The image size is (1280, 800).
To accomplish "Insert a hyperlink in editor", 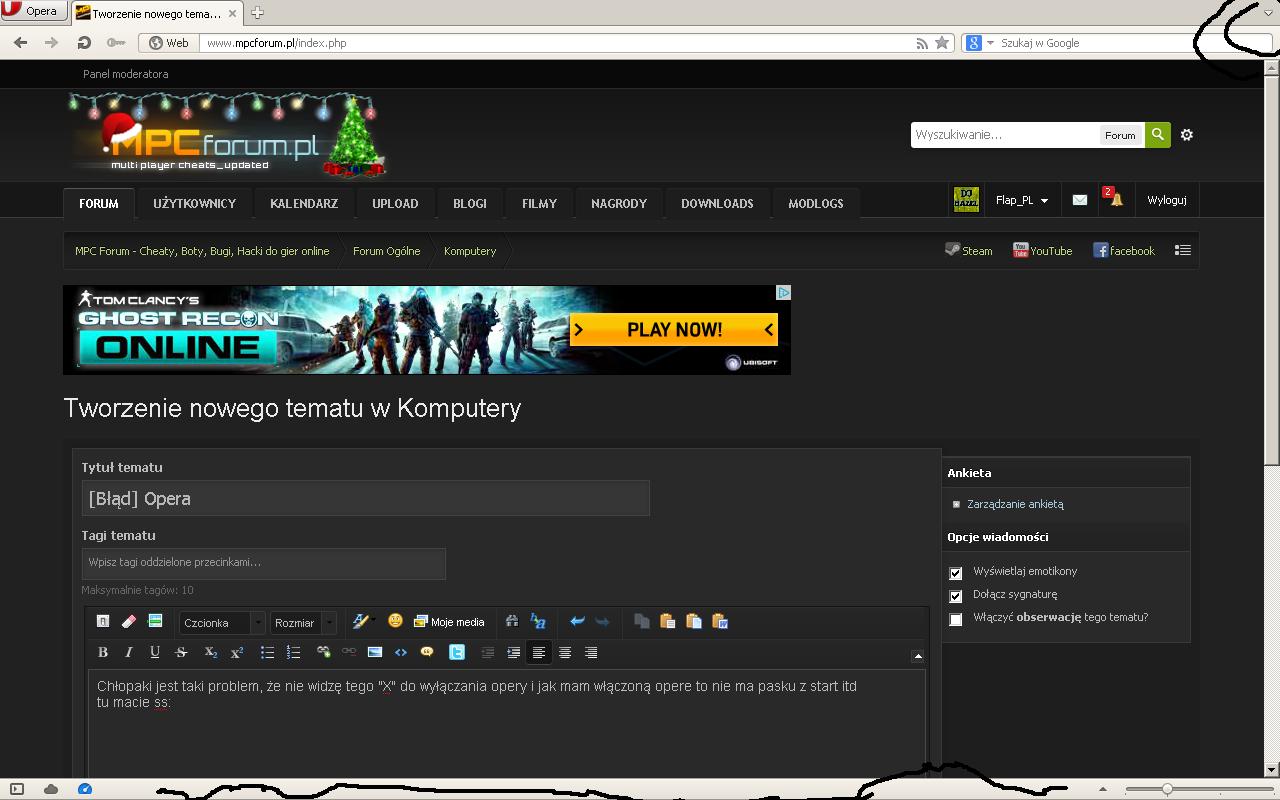I will click(x=323, y=652).
